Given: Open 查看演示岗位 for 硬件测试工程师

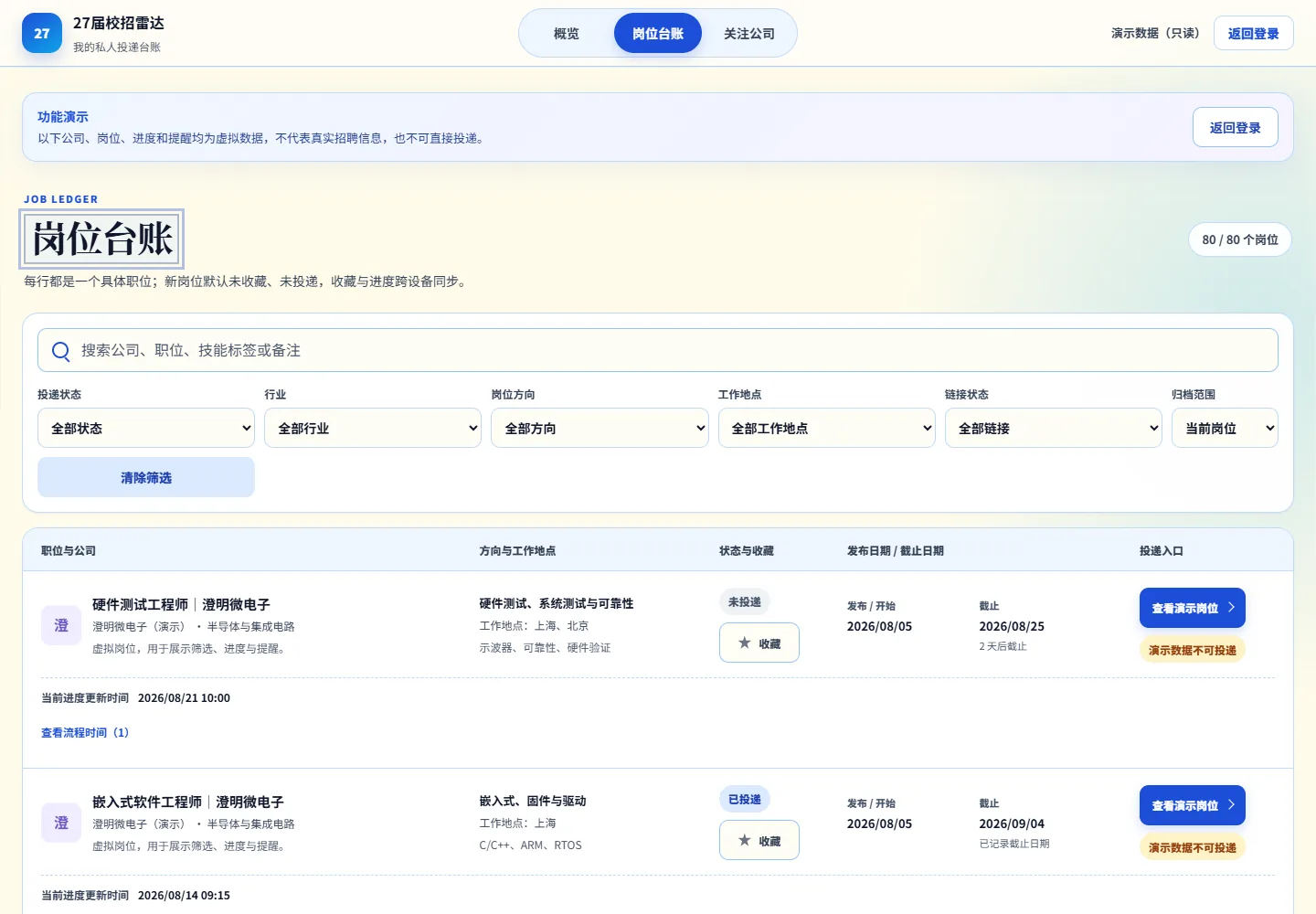Looking at the screenshot, I should pos(1193,608).
